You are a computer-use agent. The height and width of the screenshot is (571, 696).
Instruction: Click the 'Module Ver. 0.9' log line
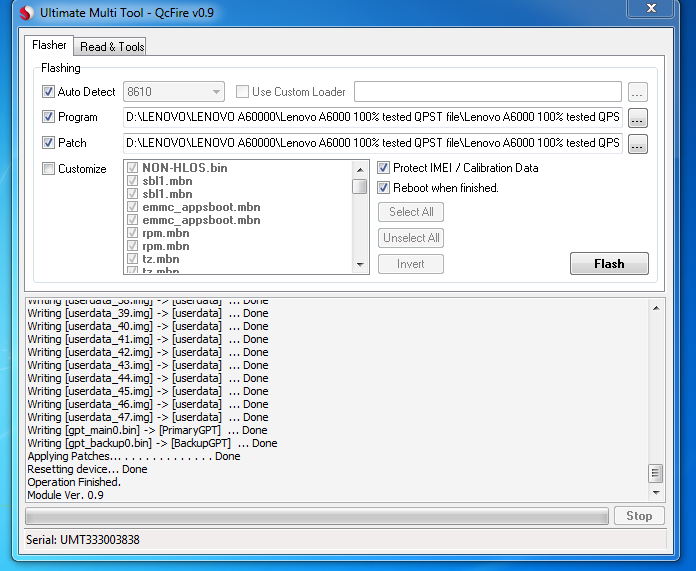tap(65, 495)
